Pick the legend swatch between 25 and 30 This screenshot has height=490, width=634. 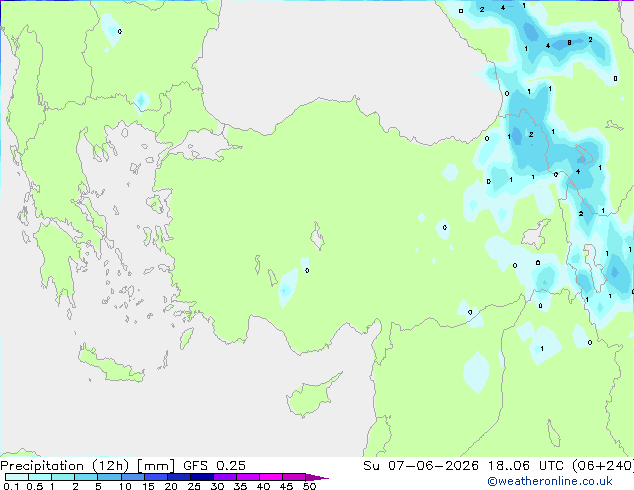[202, 477]
